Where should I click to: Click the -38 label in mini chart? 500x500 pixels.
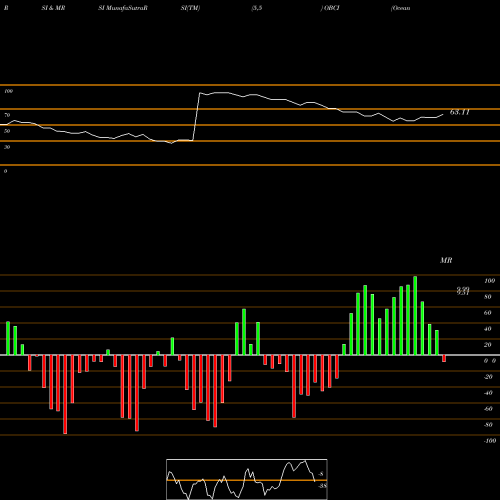point(322,486)
